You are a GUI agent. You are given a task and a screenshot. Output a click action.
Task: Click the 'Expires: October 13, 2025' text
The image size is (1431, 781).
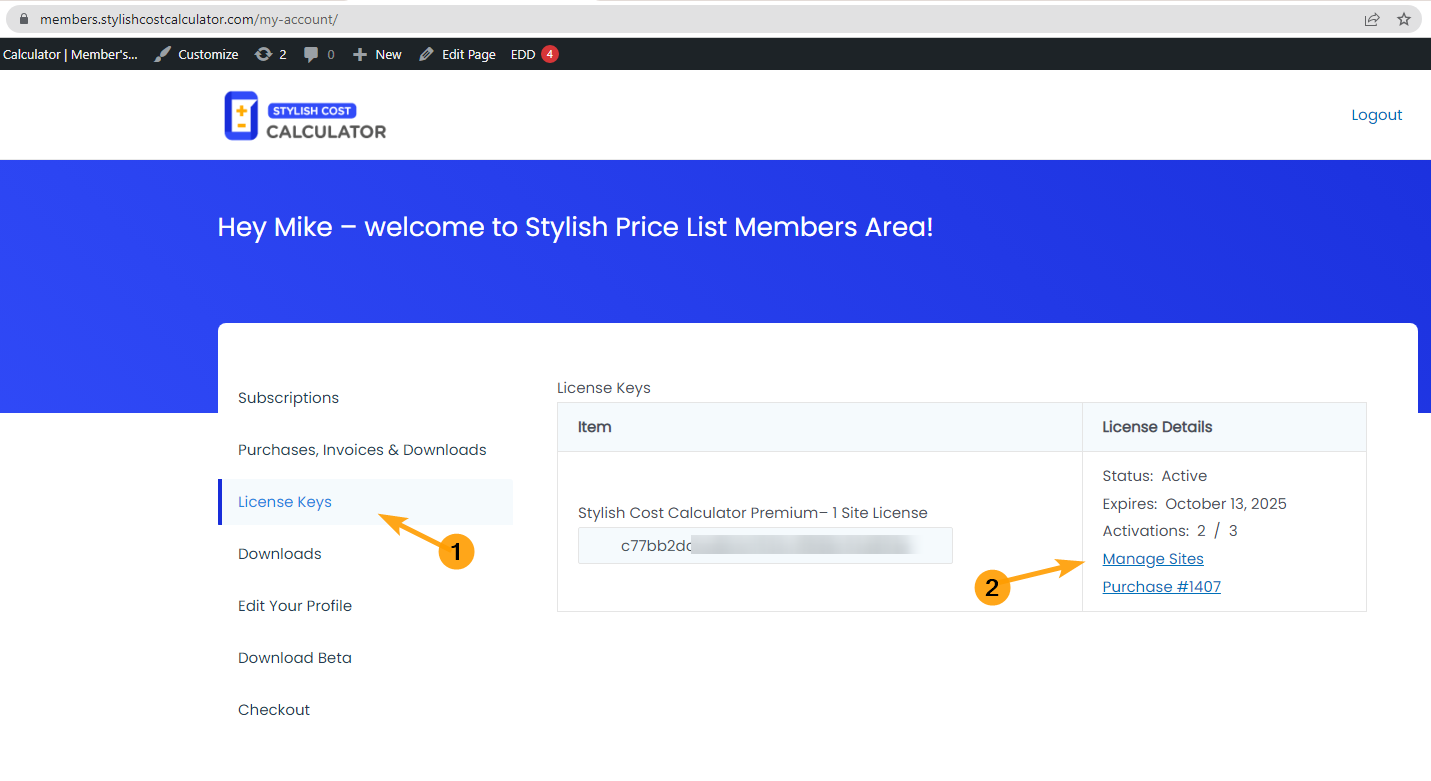click(x=1194, y=504)
